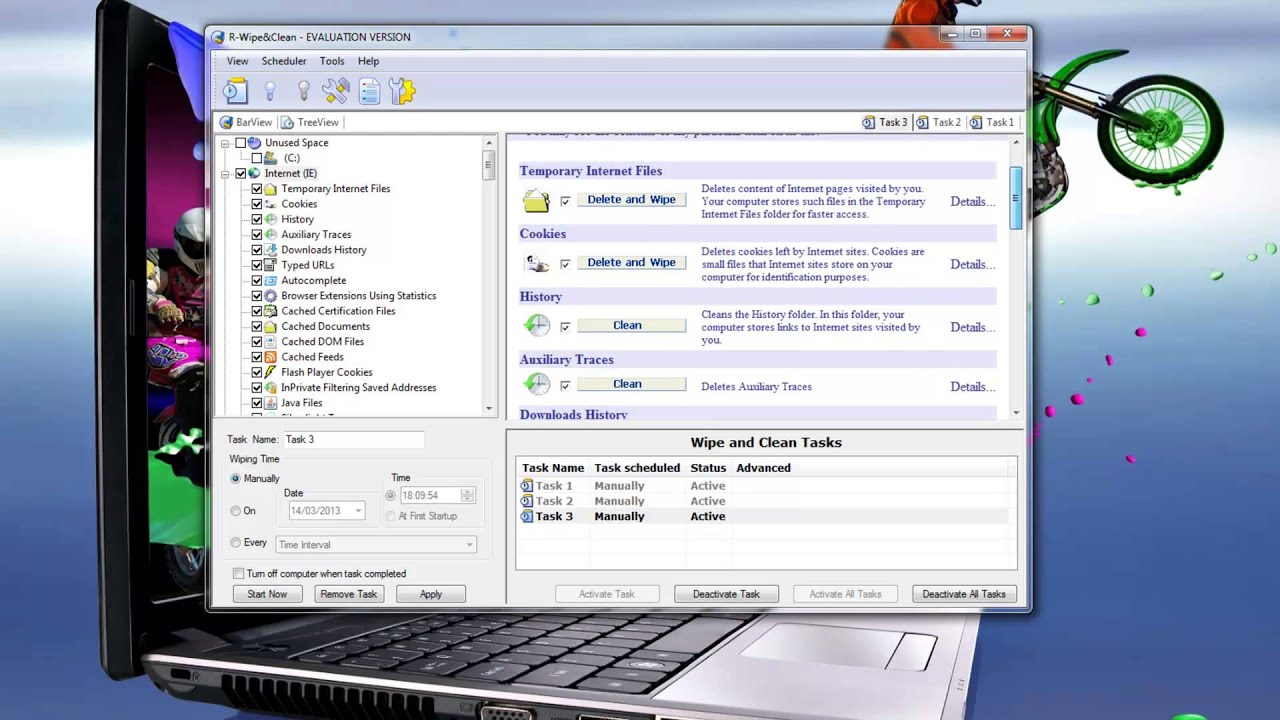
Task: Click the Internet (IE) globe icon in tree
Action: click(x=255, y=173)
